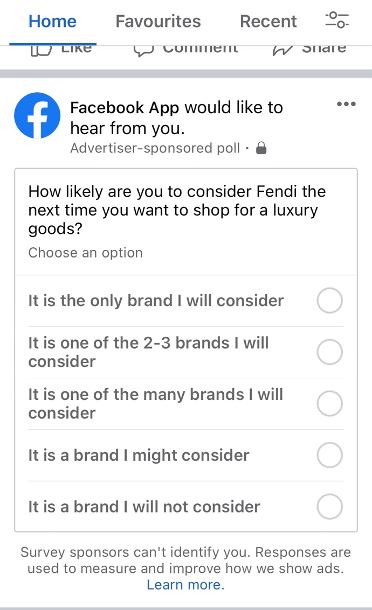Image resolution: width=372 pixels, height=610 pixels.
Task: Open the feed filter settings icon
Action: coord(337,20)
